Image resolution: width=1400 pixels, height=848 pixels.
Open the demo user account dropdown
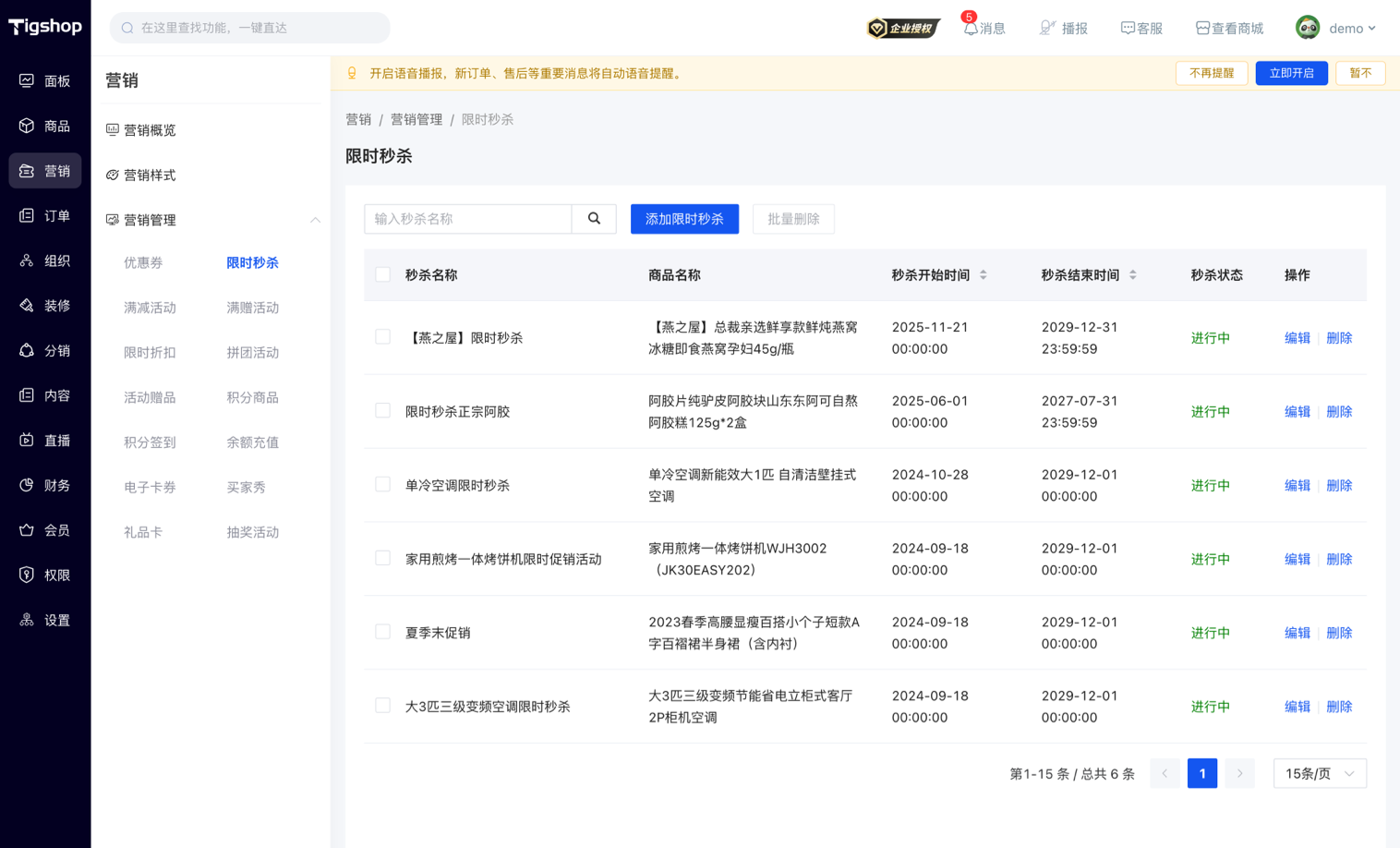tap(1336, 28)
